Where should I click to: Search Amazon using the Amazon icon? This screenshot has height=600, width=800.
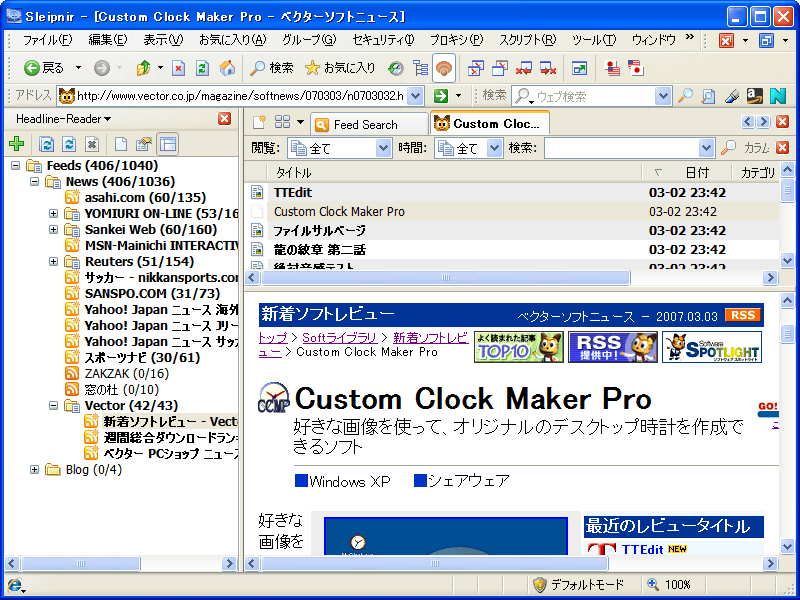[755, 95]
